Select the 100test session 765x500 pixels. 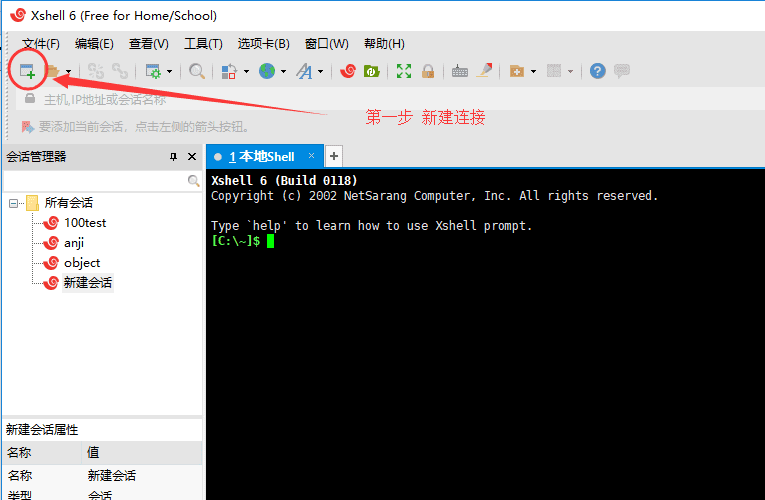point(85,223)
